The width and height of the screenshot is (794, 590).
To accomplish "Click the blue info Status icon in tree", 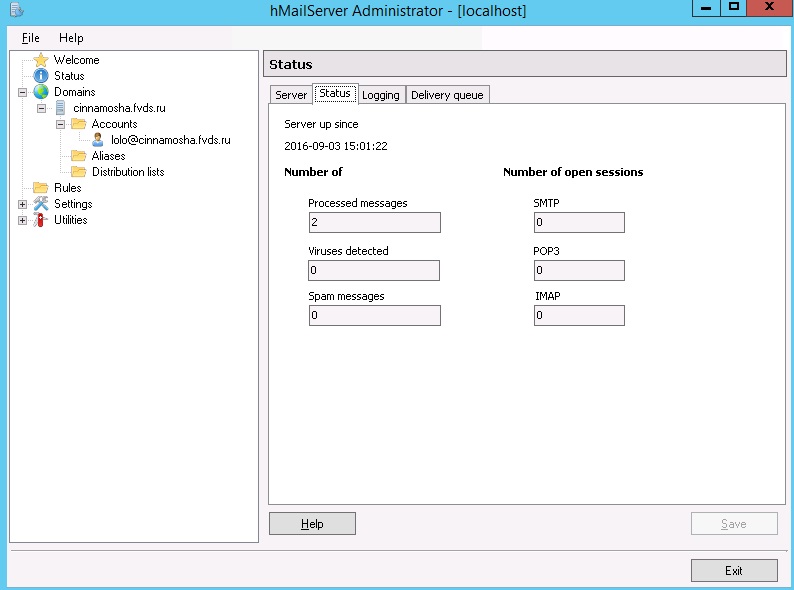I will click(41, 76).
